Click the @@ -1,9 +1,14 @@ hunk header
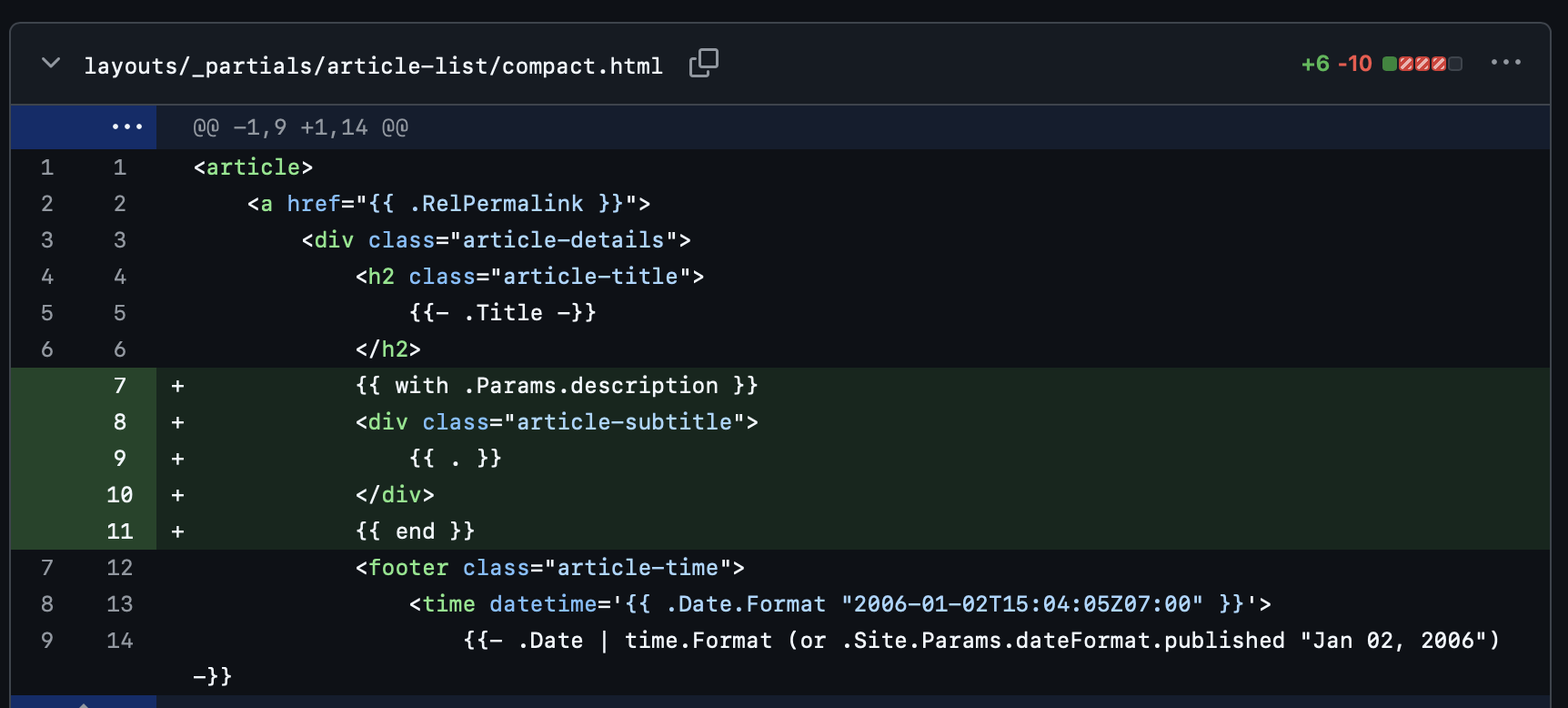Viewport: 1568px width, 708px height. (300, 127)
